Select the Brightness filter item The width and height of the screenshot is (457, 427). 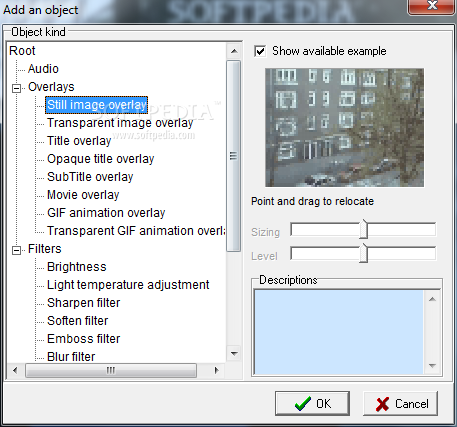[77, 267]
